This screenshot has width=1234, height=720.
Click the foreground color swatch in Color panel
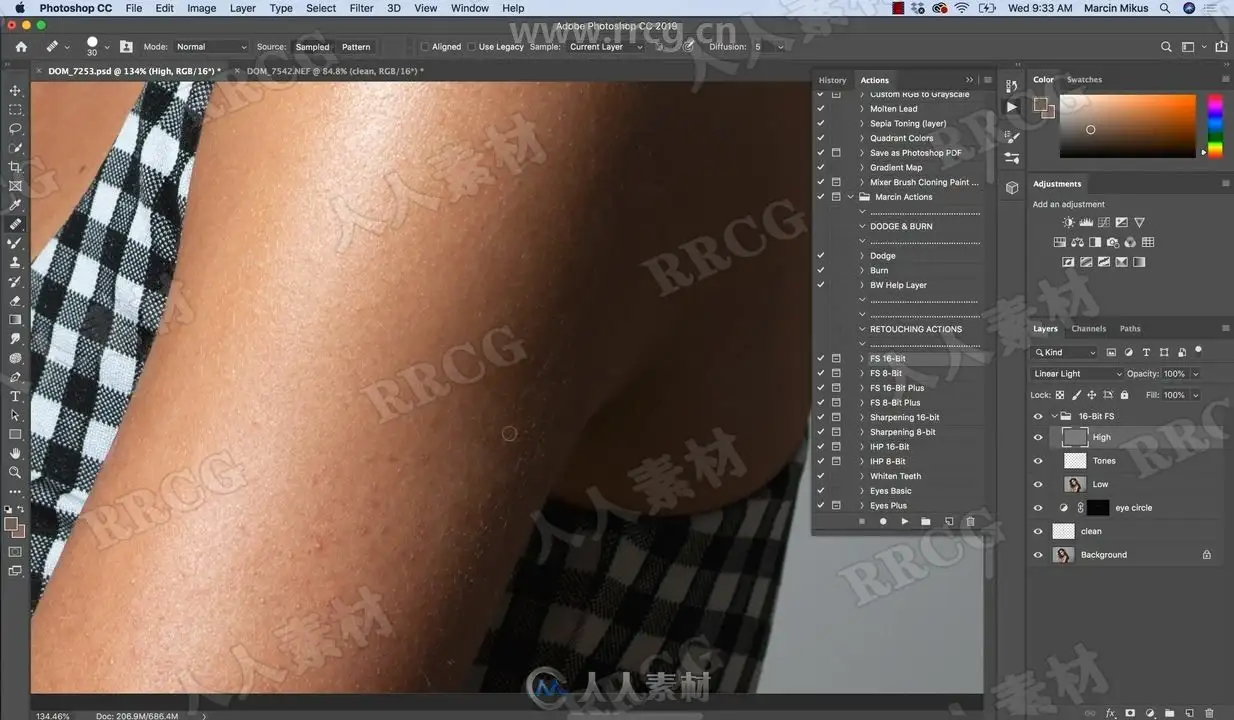(1041, 105)
